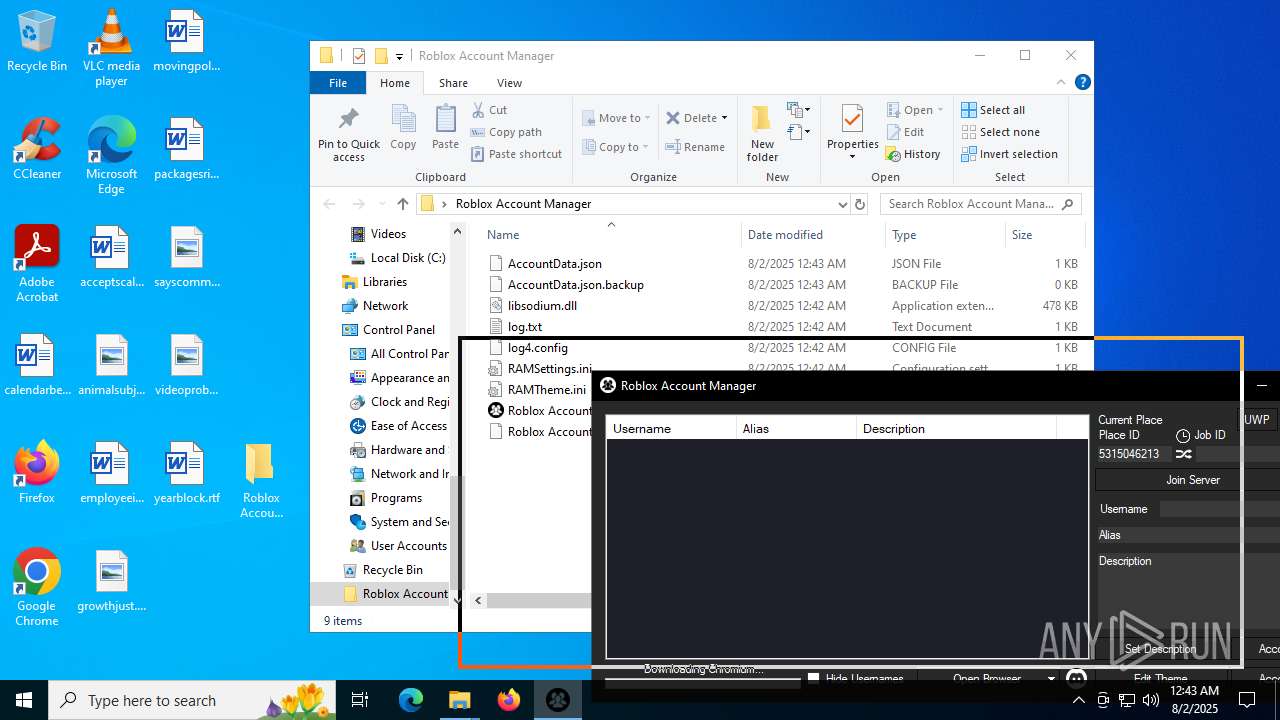The width and height of the screenshot is (1280, 720).
Task: Go up one folder level arrow
Action: pyautogui.click(x=403, y=204)
